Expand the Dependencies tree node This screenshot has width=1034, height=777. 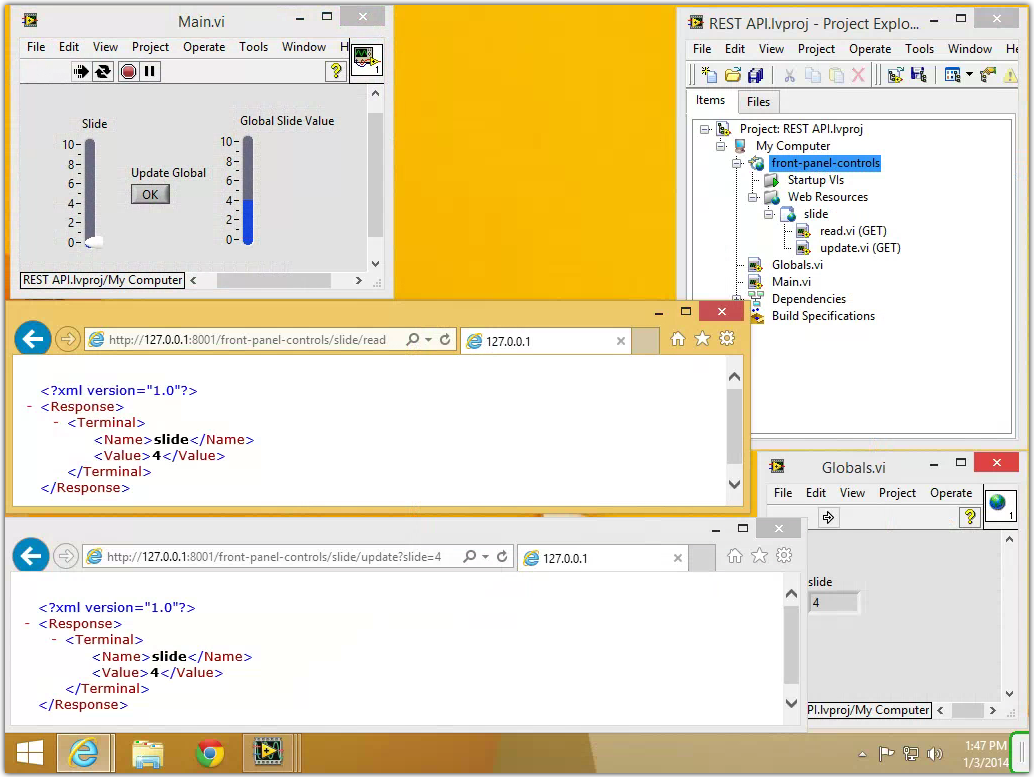point(737,299)
